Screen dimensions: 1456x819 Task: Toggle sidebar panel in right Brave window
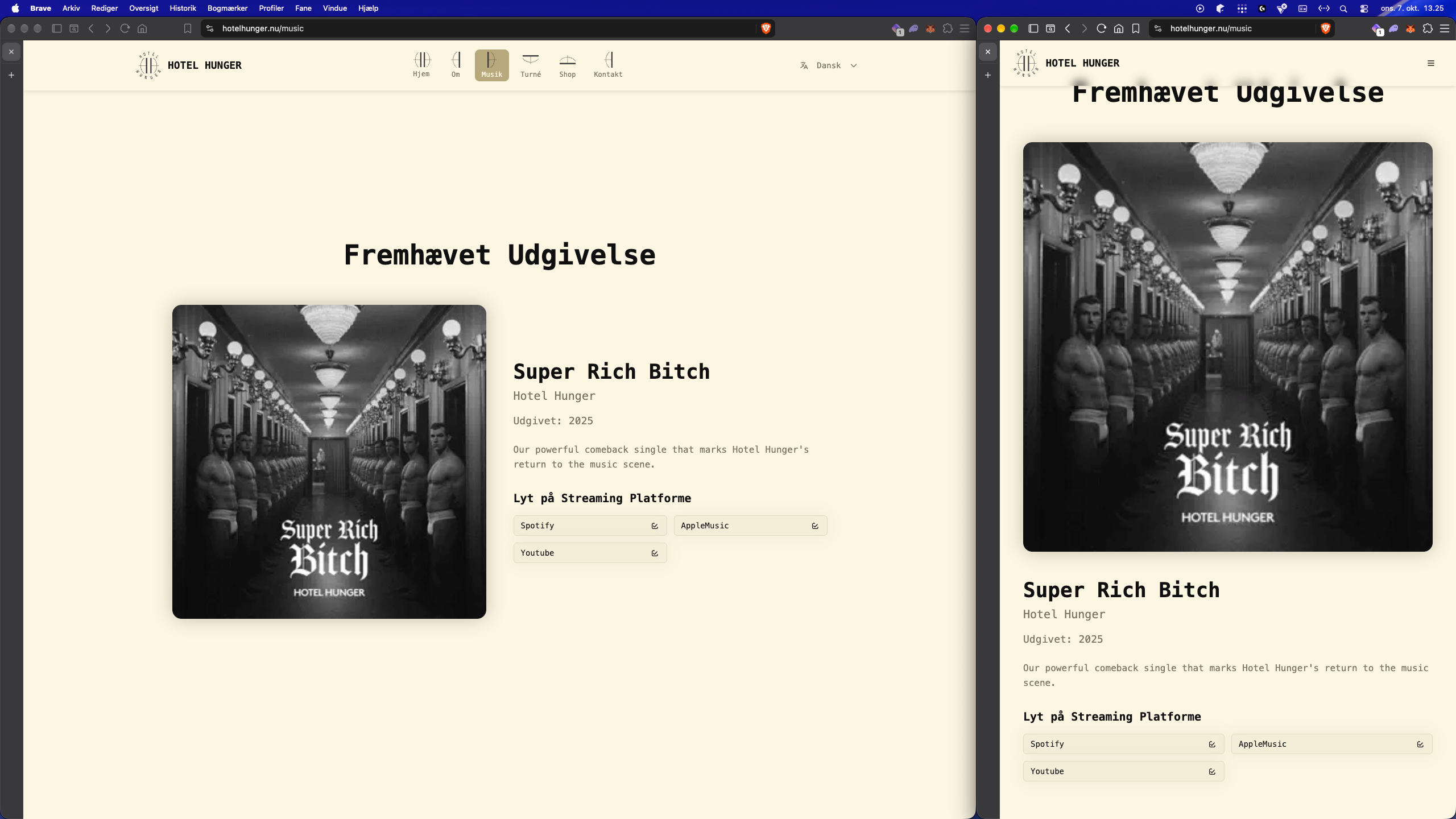point(1033,28)
